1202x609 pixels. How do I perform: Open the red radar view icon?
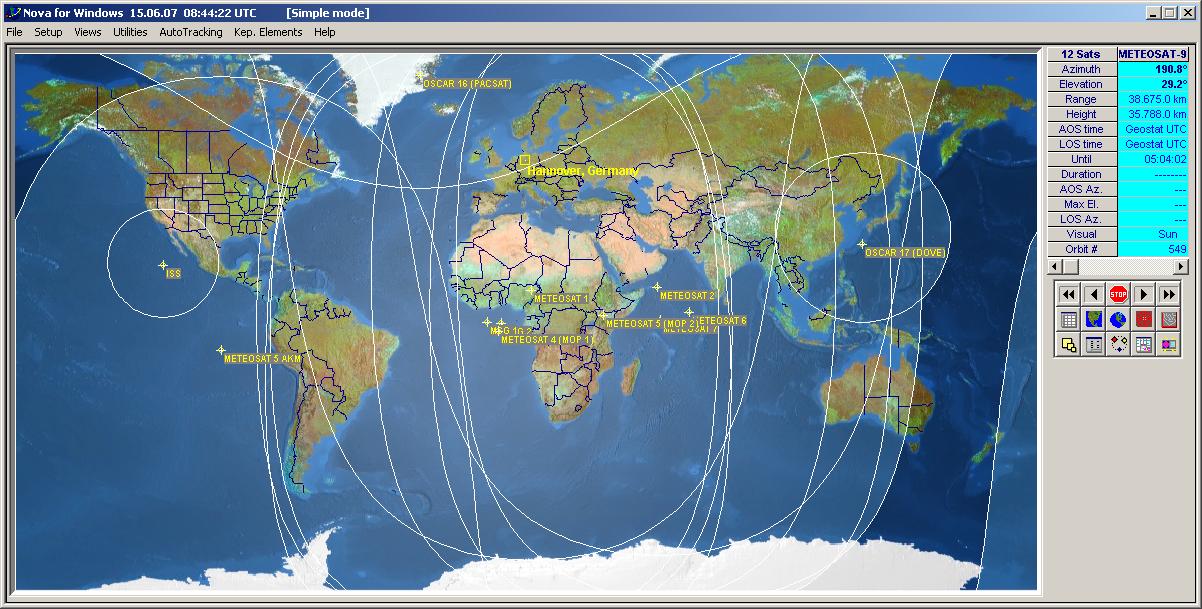pyautogui.click(x=1143, y=320)
